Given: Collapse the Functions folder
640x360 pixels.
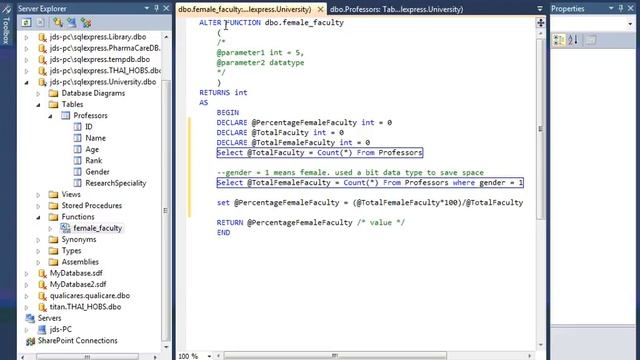Looking at the screenshot, I should pyautogui.click(x=38, y=218).
